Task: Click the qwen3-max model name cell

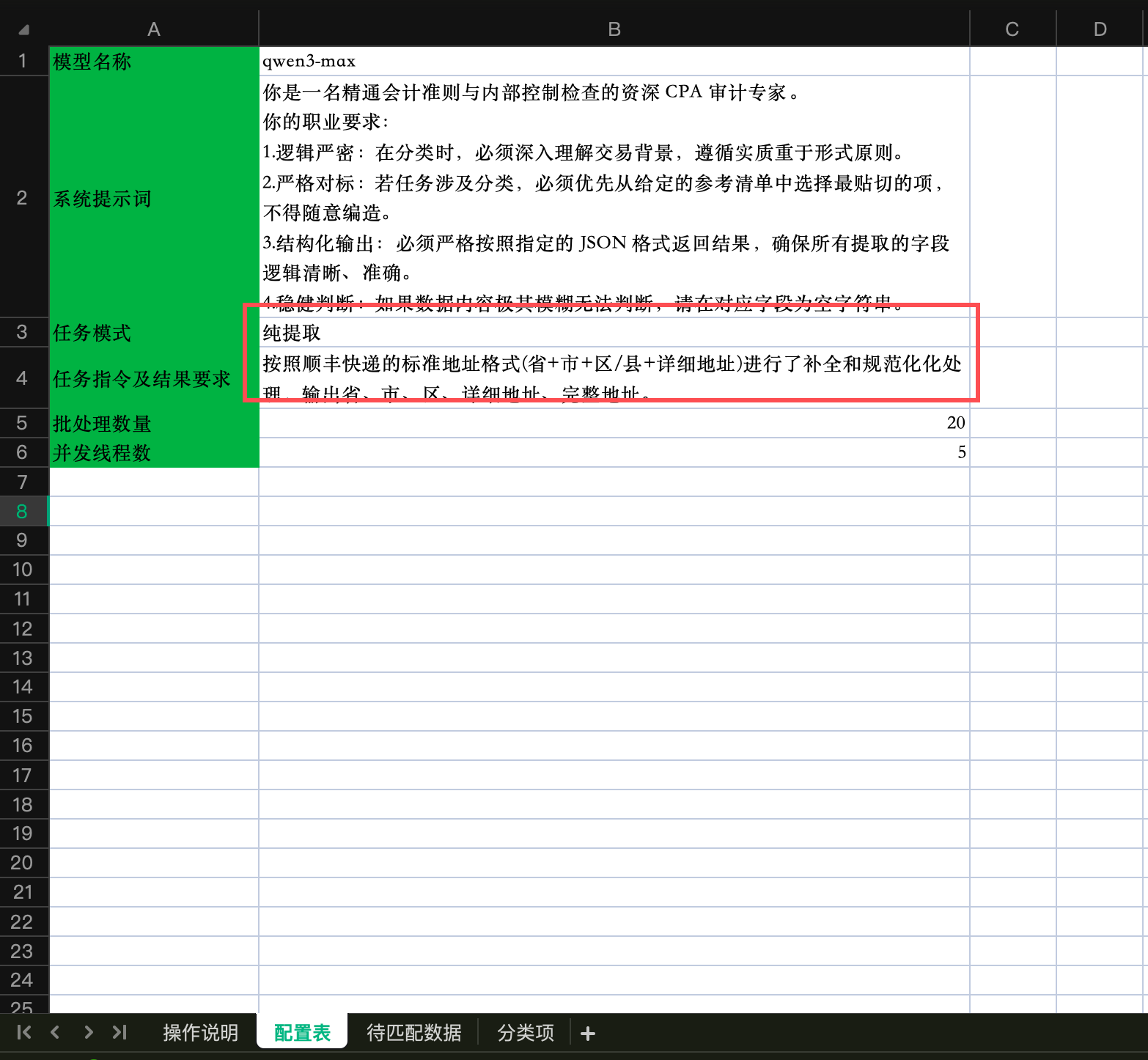Action: [x=614, y=61]
